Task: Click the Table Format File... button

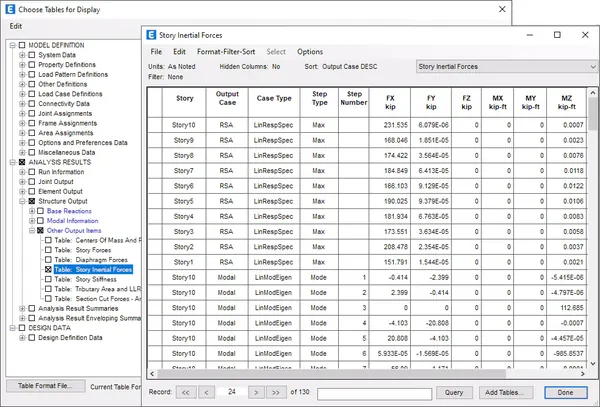Action: (46, 386)
